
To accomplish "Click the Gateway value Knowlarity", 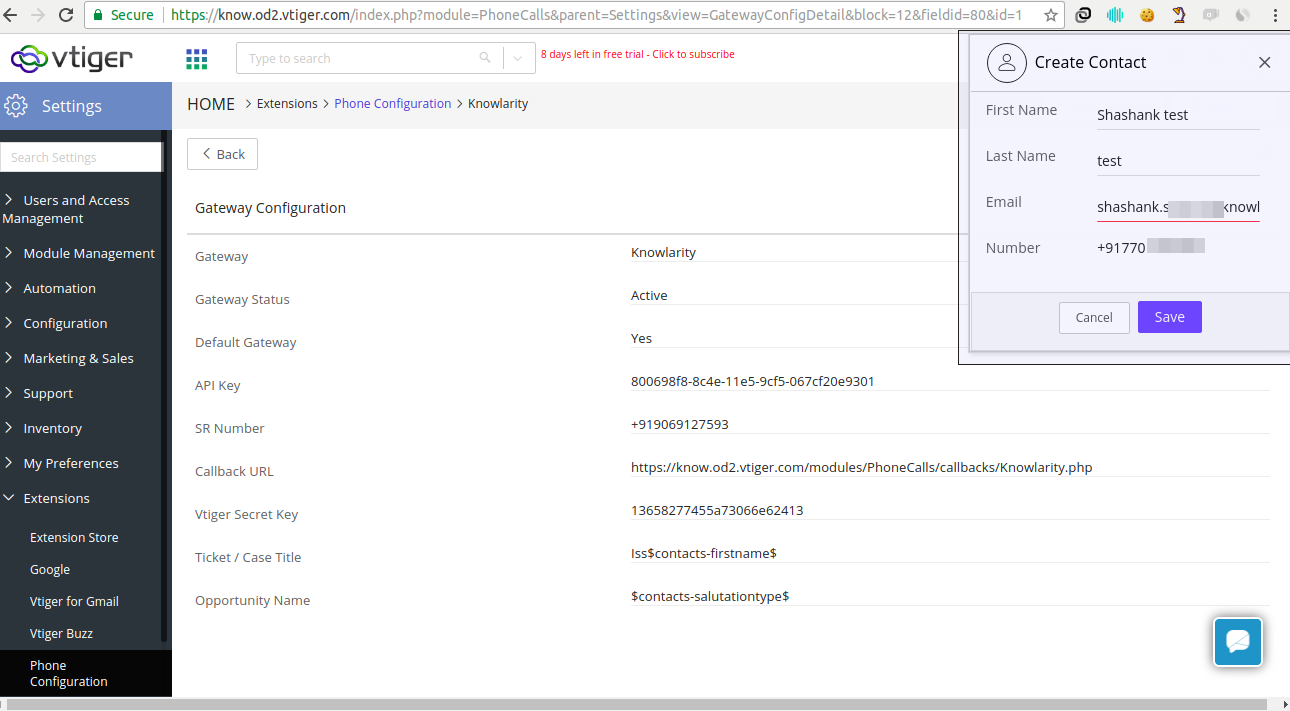I will 663,252.
